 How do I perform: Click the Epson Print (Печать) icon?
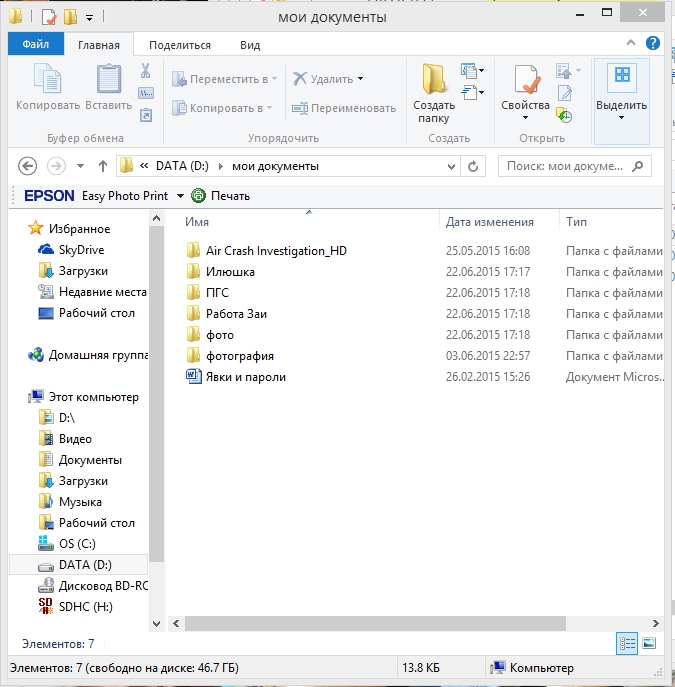[x=198, y=196]
